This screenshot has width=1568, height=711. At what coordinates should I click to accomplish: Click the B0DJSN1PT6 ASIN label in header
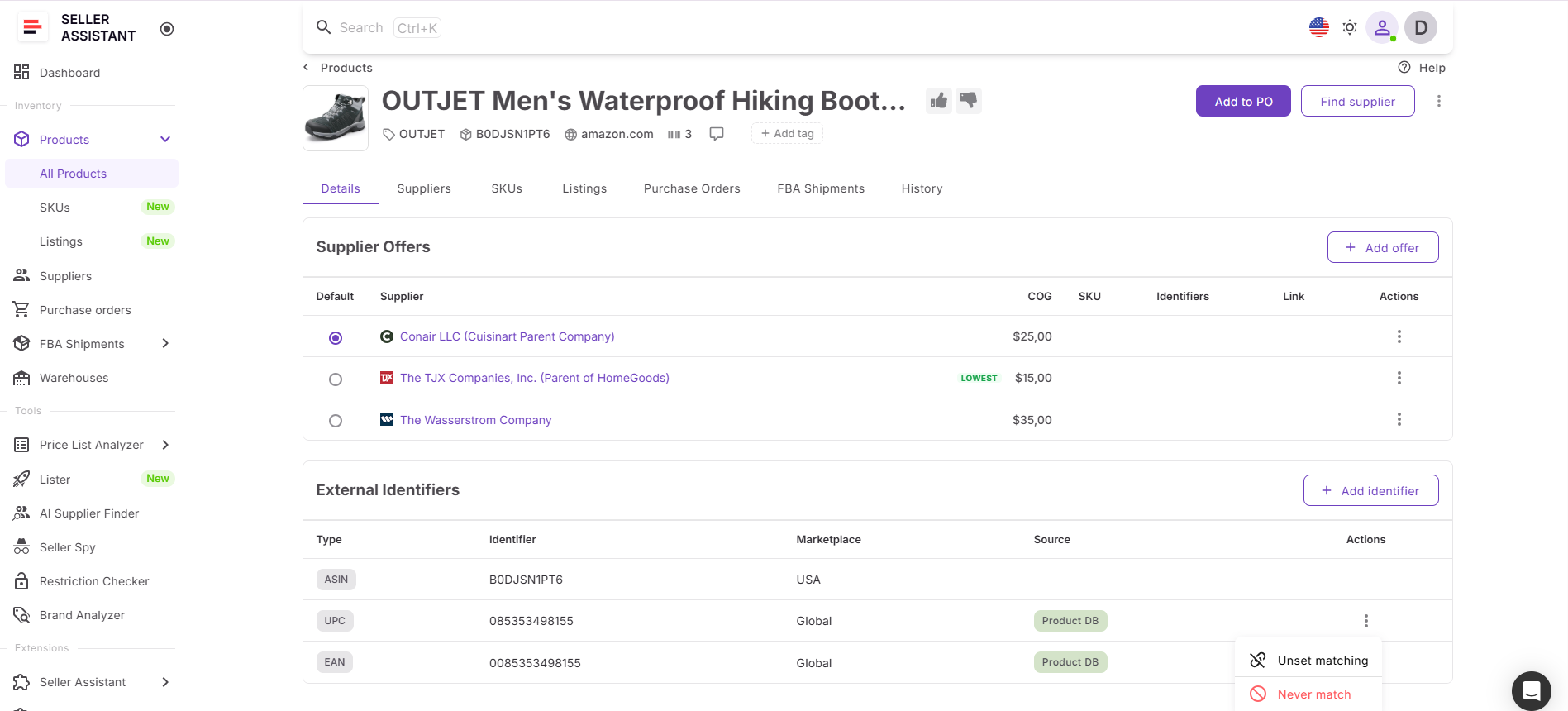[x=505, y=134]
